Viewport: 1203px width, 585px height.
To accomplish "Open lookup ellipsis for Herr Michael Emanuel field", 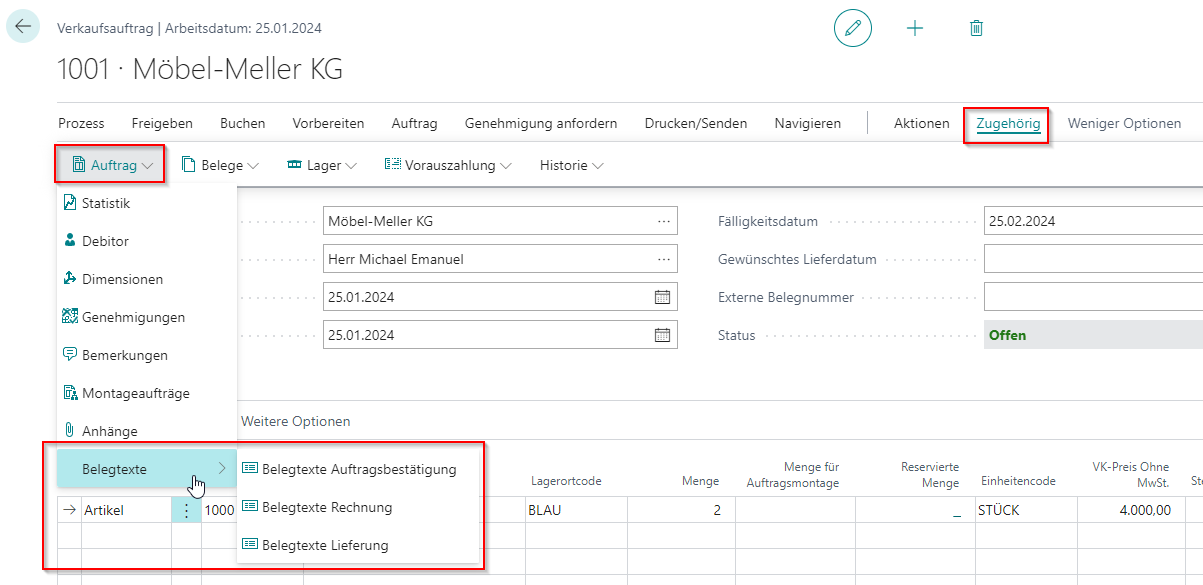I will click(x=663, y=259).
